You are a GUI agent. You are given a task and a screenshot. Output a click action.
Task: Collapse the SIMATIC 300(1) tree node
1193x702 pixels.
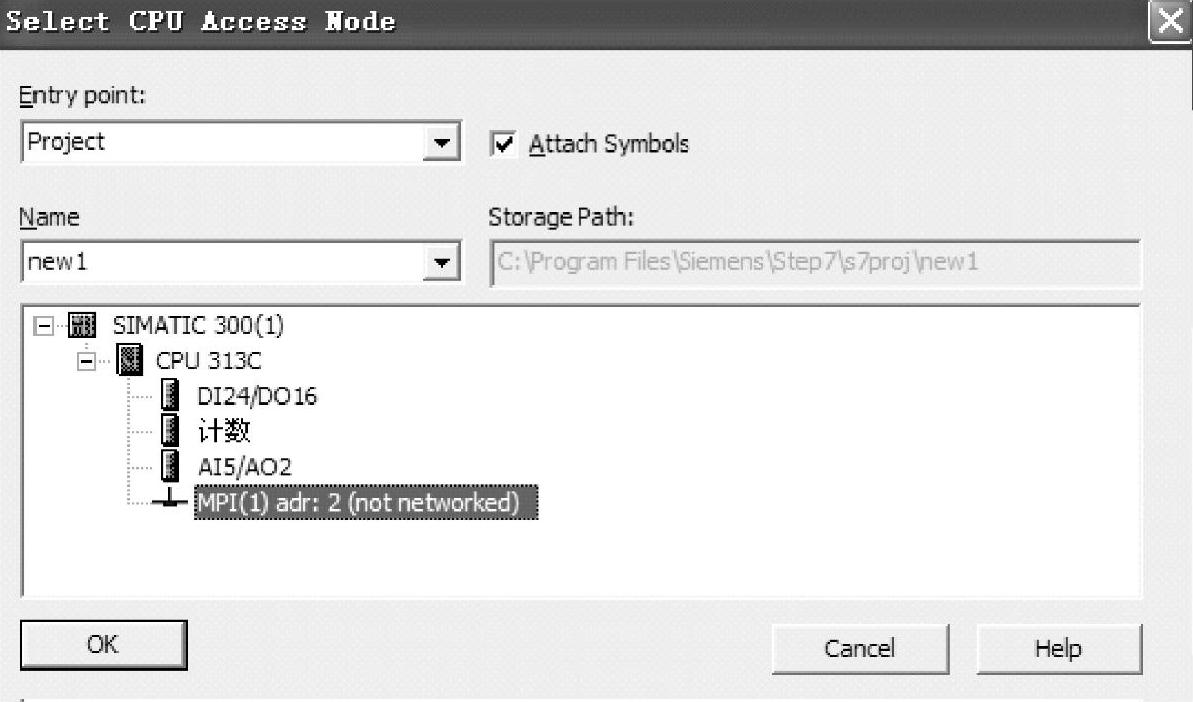point(42,326)
